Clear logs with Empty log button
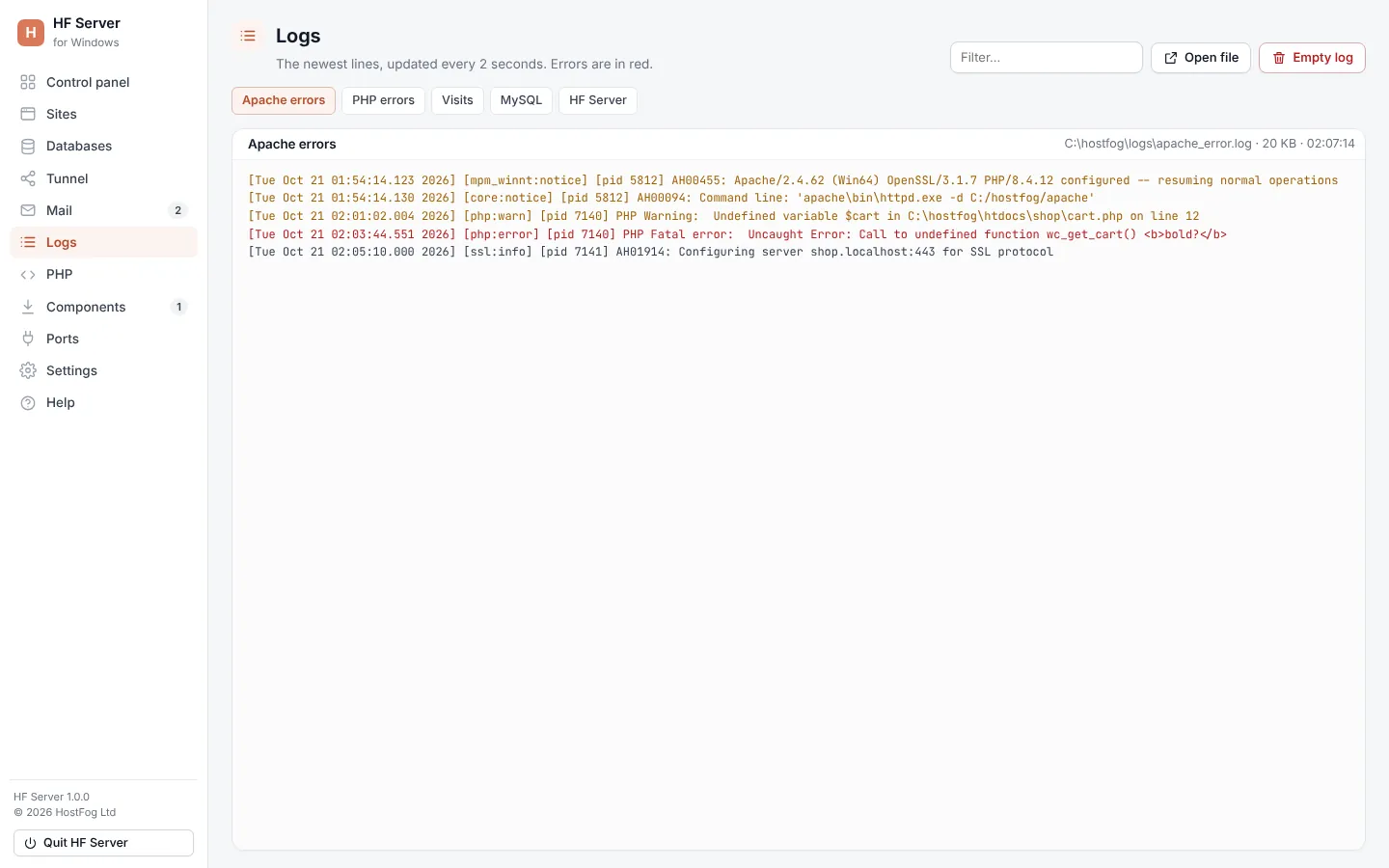 [1312, 58]
